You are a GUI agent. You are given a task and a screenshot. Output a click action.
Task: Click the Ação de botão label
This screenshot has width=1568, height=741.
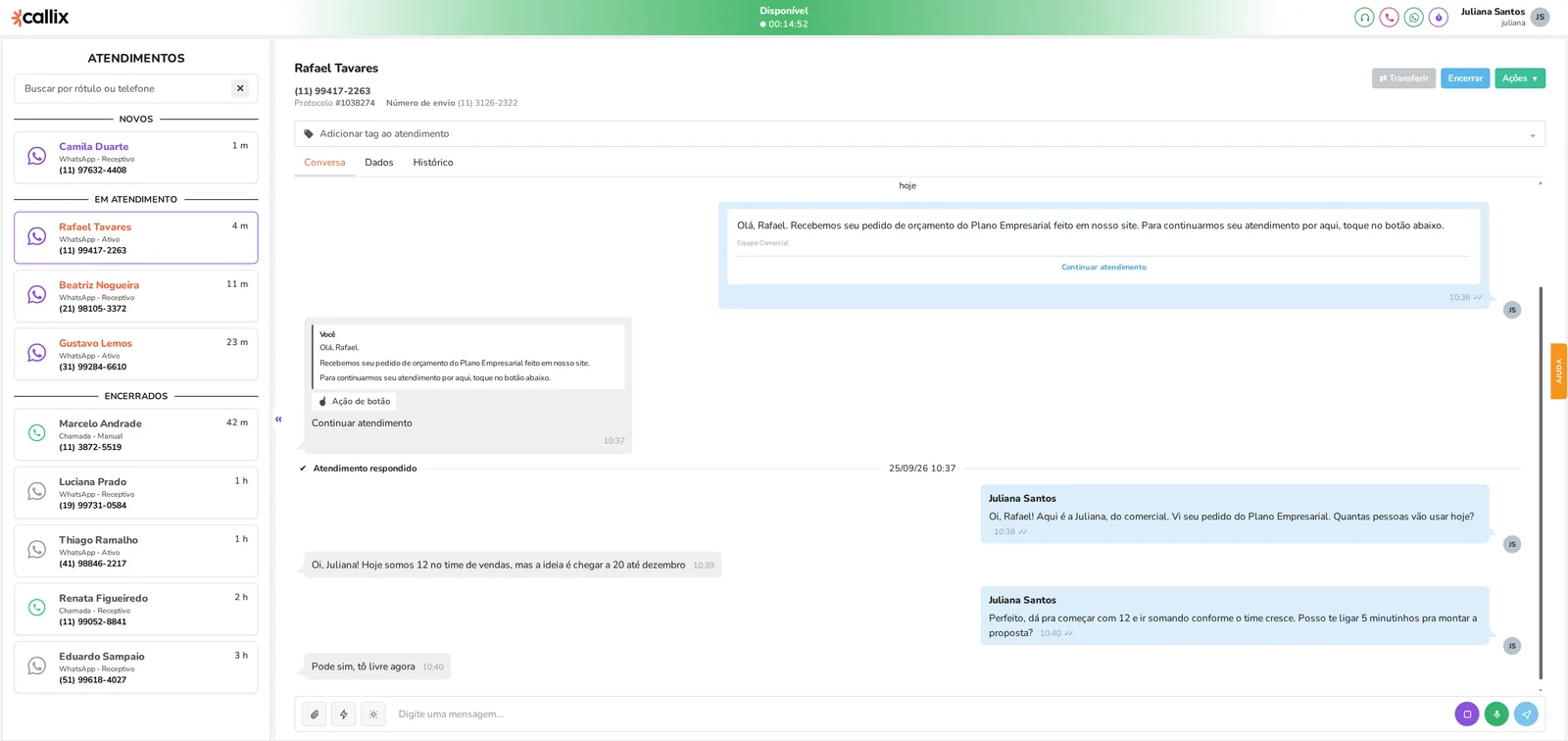(x=355, y=402)
